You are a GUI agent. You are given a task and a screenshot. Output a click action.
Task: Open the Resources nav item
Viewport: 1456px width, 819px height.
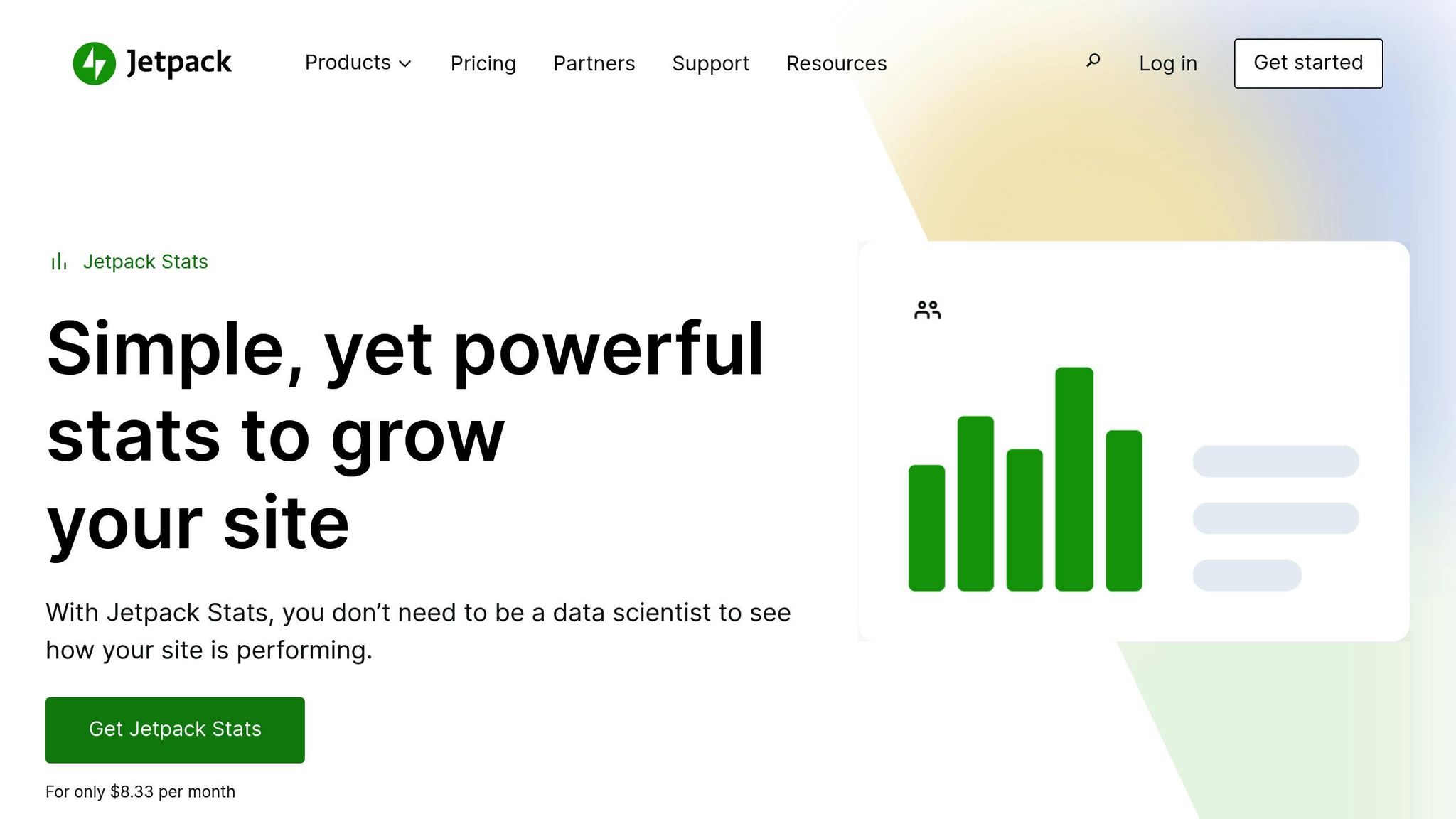[x=836, y=63]
